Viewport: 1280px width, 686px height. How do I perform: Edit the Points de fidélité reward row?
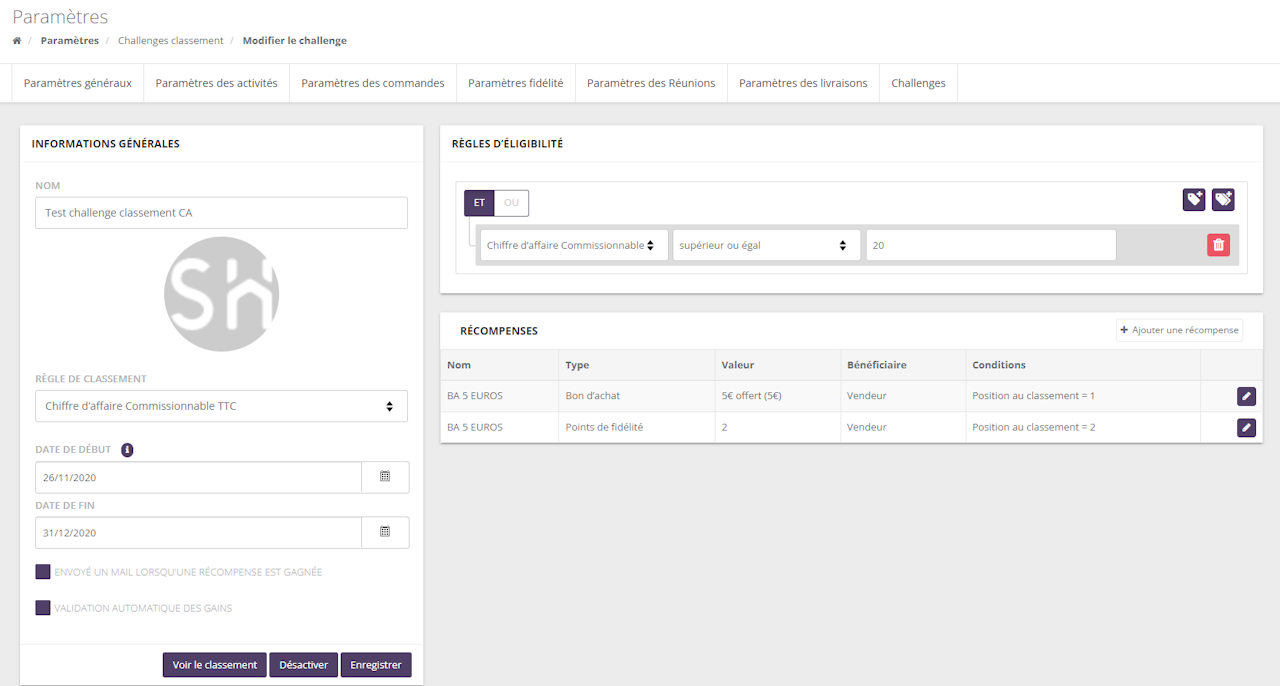tap(1246, 428)
